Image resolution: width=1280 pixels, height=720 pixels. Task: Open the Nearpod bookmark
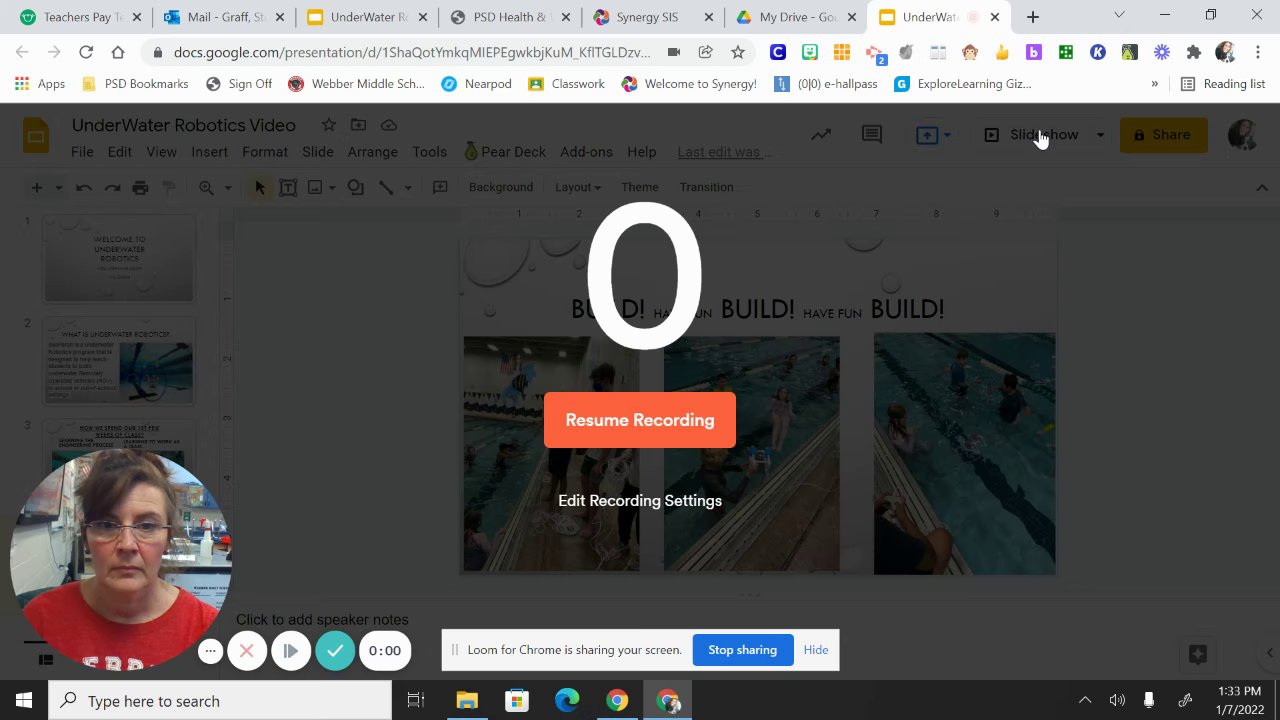click(476, 84)
